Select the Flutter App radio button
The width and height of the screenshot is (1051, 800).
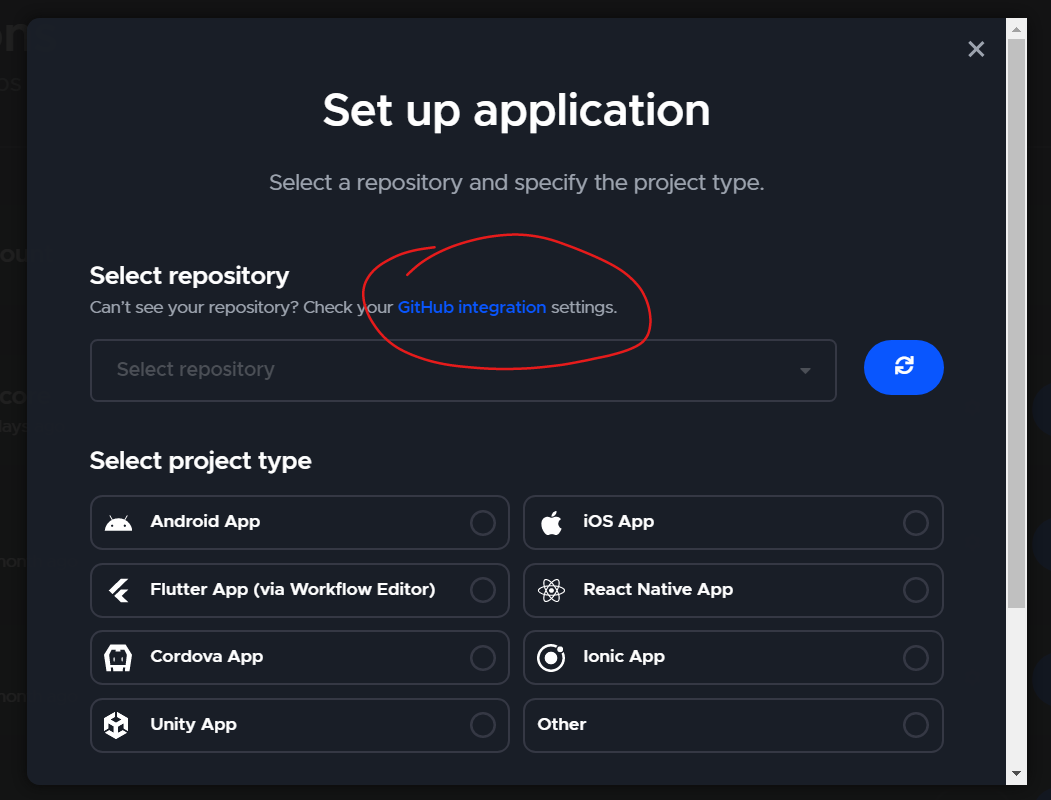[482, 590]
